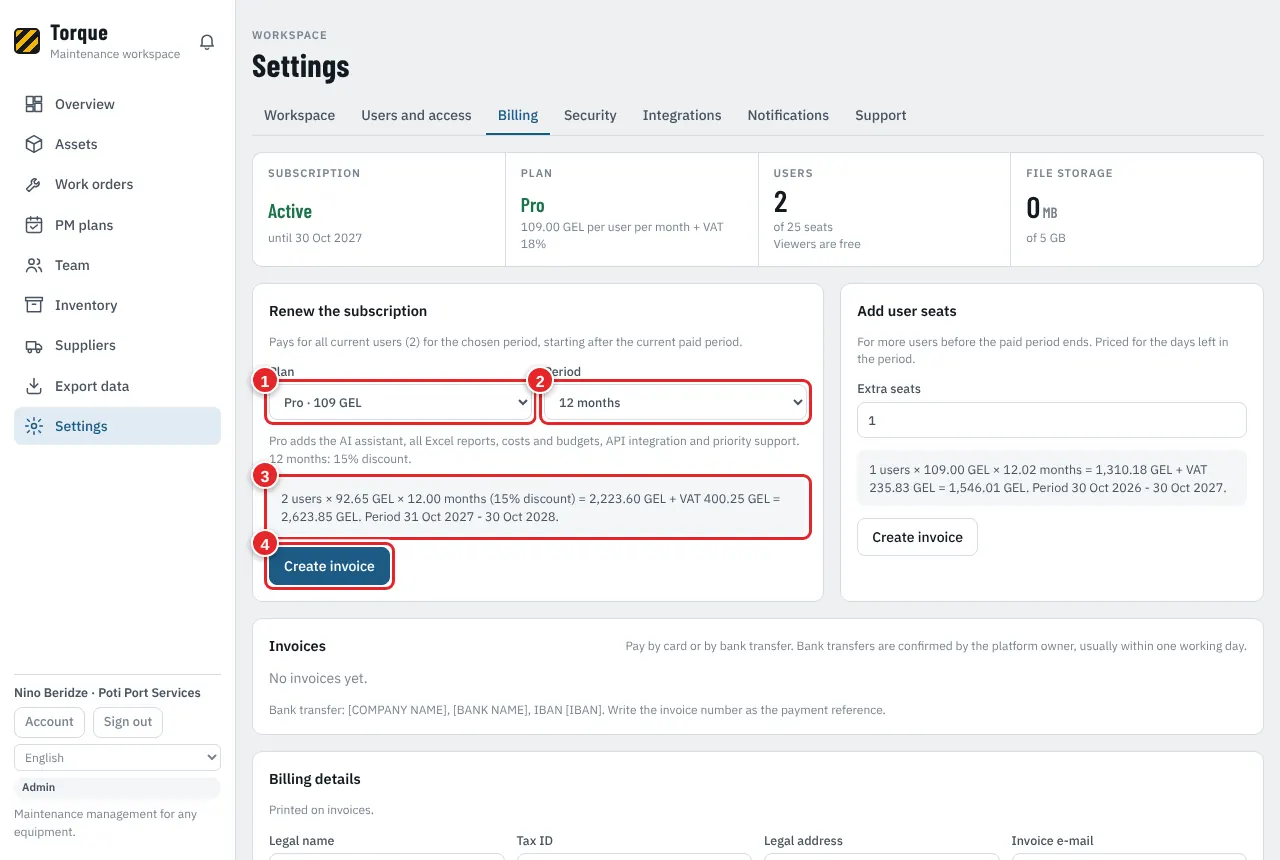Click the Sign out button
The width and height of the screenshot is (1280, 860).
click(128, 722)
